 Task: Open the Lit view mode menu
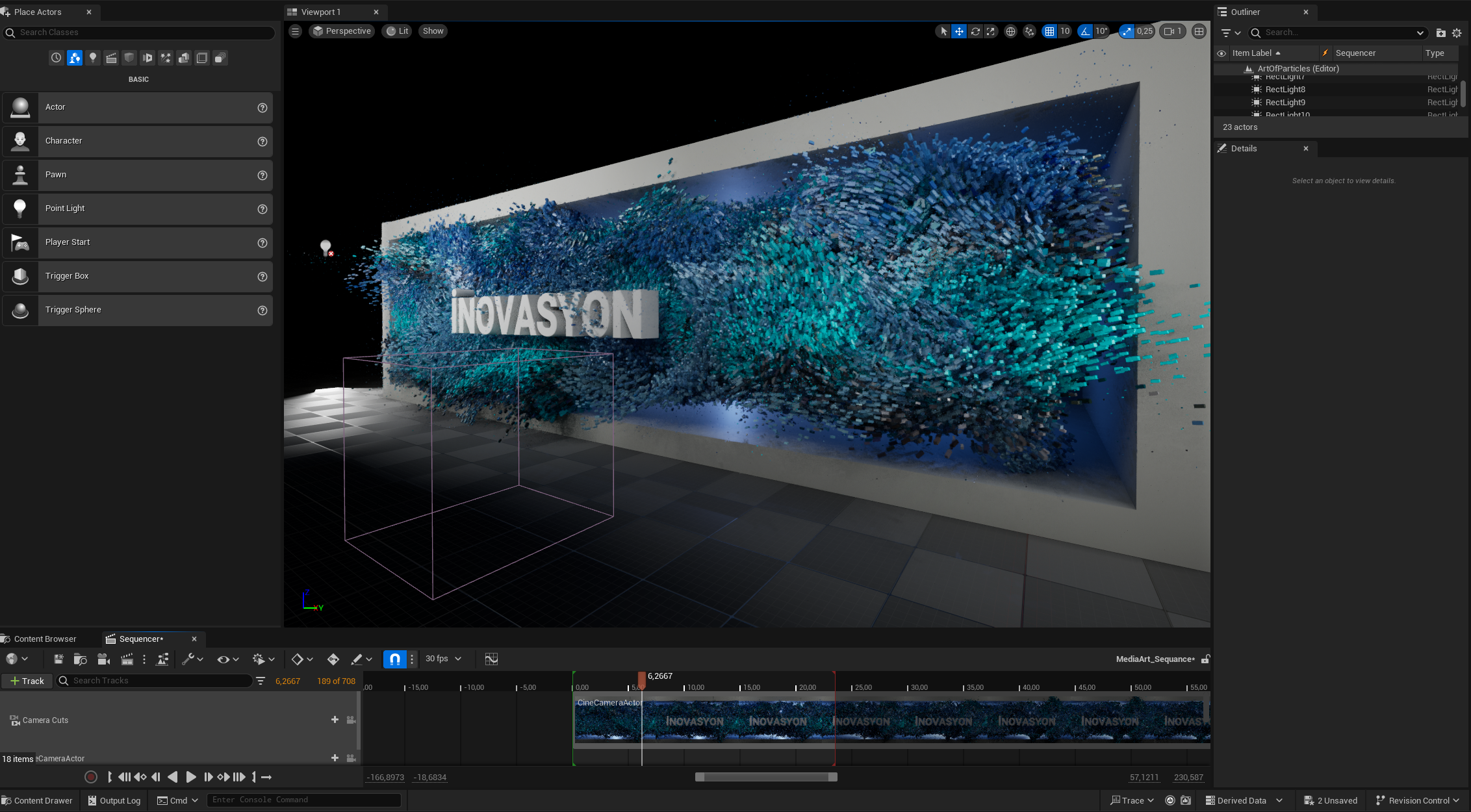coord(397,31)
